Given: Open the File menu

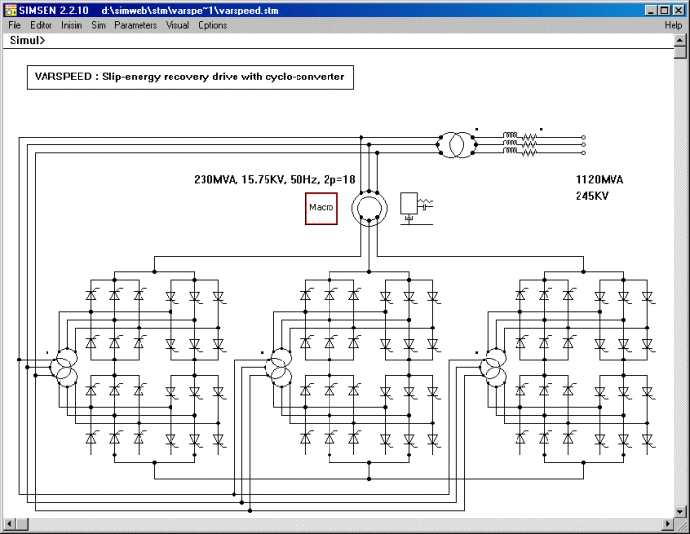Looking at the screenshot, I should (x=14, y=25).
